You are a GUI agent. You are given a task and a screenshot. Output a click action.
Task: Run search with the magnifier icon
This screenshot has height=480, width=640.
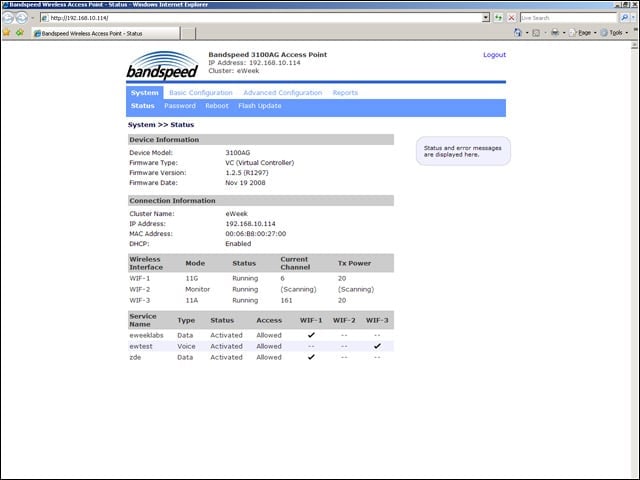(x=624, y=18)
